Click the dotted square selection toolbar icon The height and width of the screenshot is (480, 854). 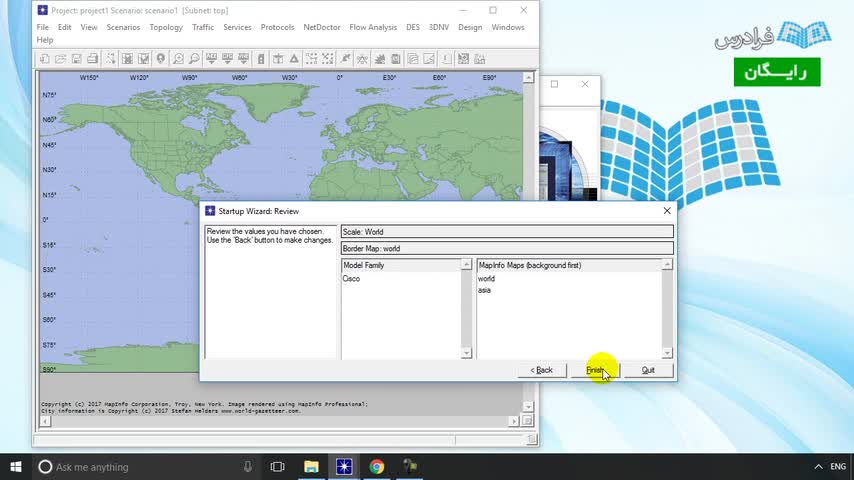point(312,59)
